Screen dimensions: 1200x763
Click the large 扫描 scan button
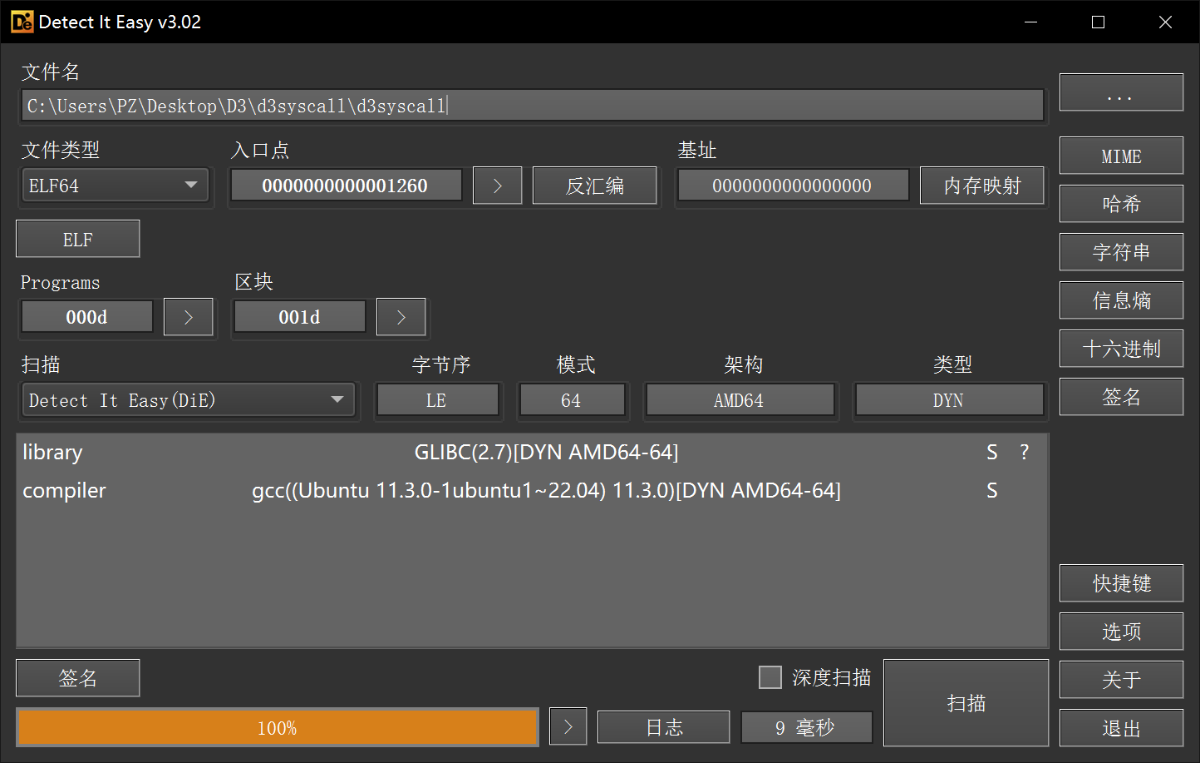point(966,703)
